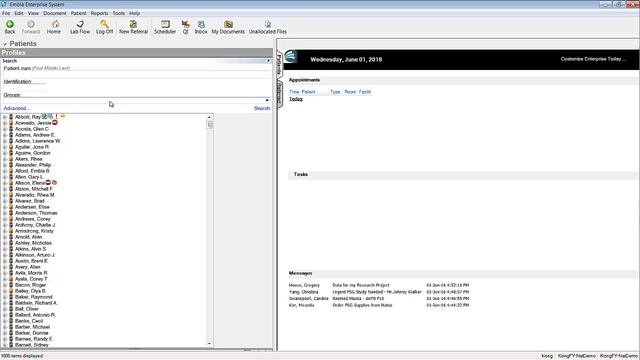Click the person icon of Acosta, Glen C.
This screenshot has width=640, height=360.
pos(11,129)
